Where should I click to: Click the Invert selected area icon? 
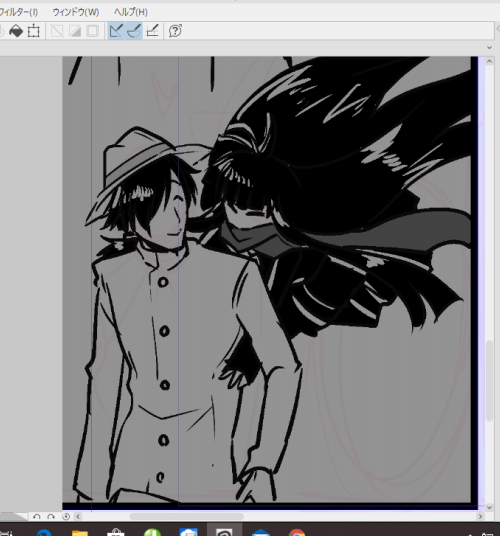[x=75, y=31]
